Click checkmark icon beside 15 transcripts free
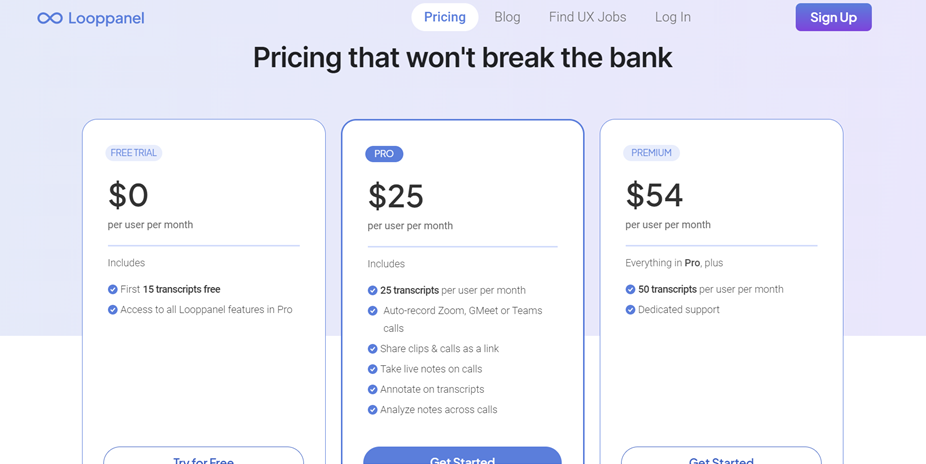The height and width of the screenshot is (464, 926). click(113, 289)
